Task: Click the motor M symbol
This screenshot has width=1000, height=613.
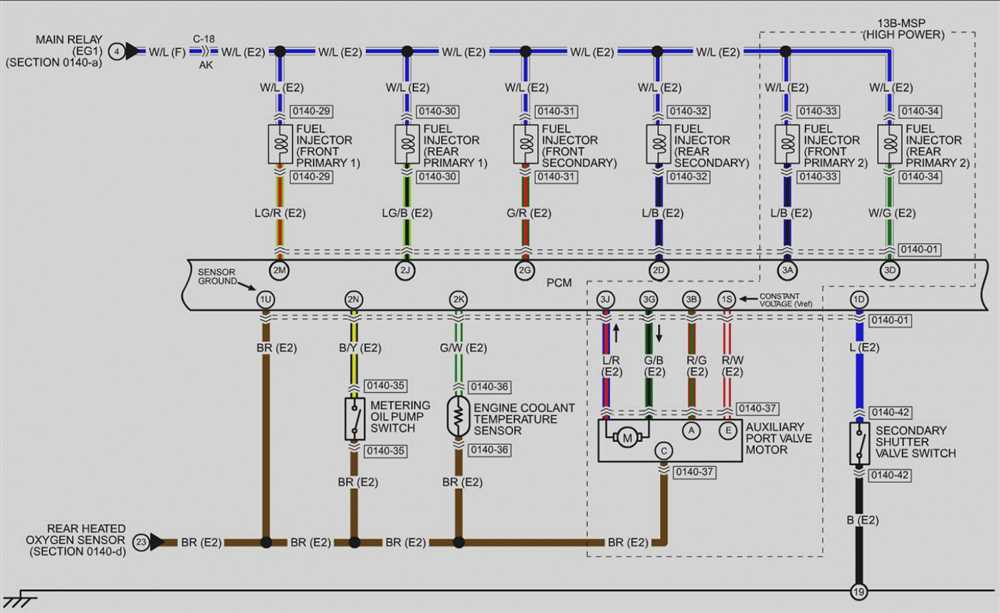Action: (x=627, y=438)
